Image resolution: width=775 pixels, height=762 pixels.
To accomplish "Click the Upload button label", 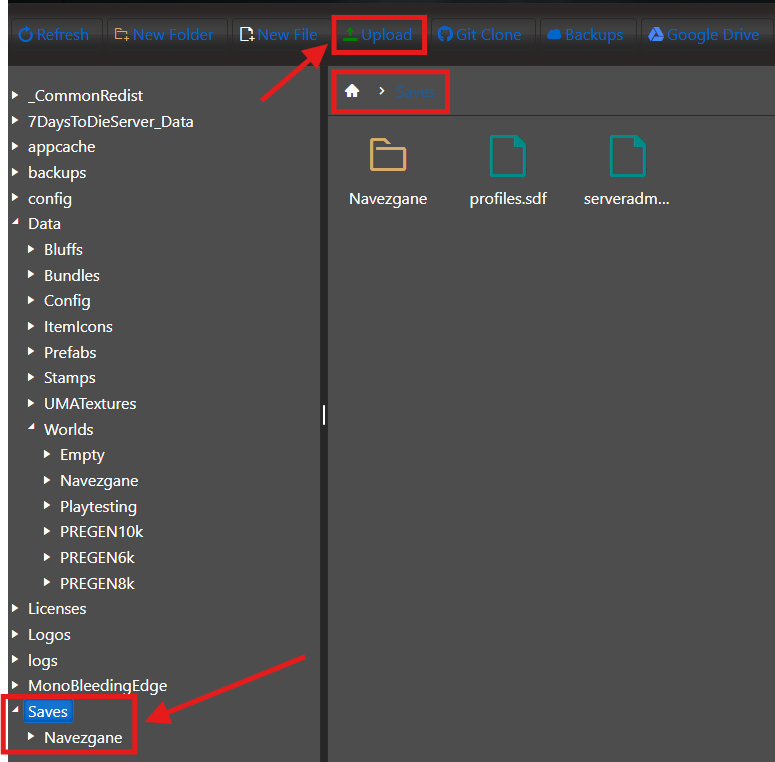I will 387,35.
